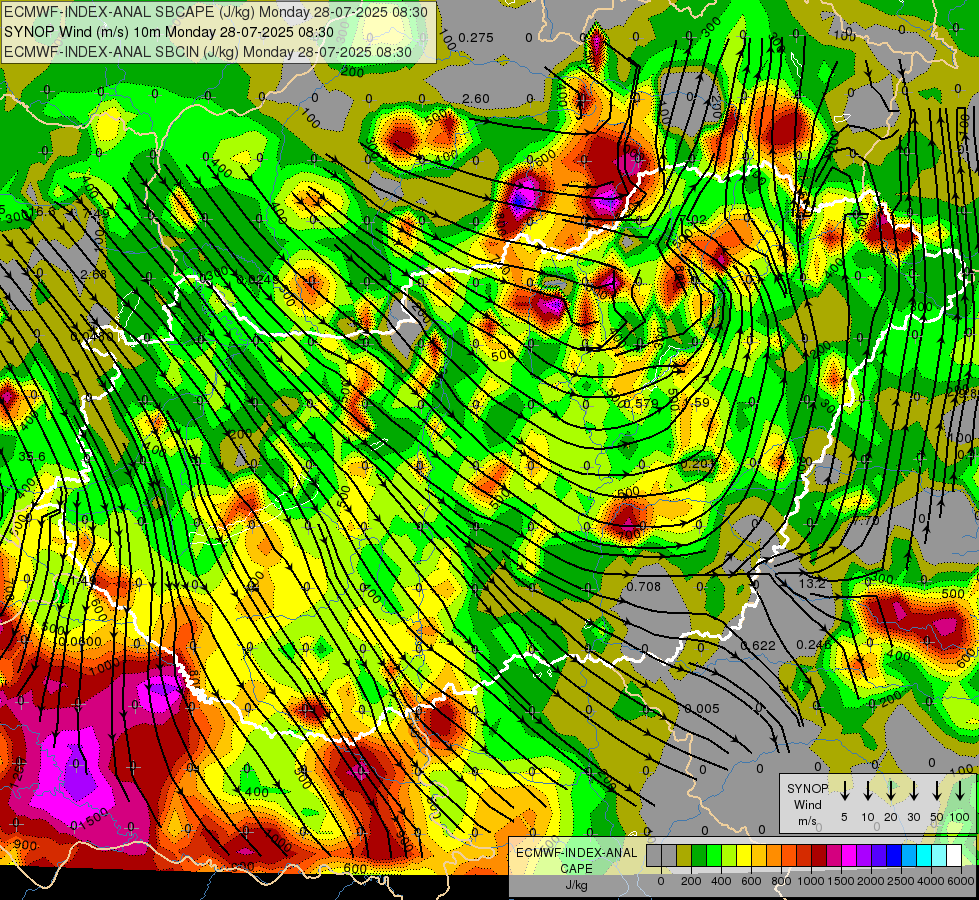Click the 20 m/s wind arrow in legend
979x900 pixels.
[890, 791]
